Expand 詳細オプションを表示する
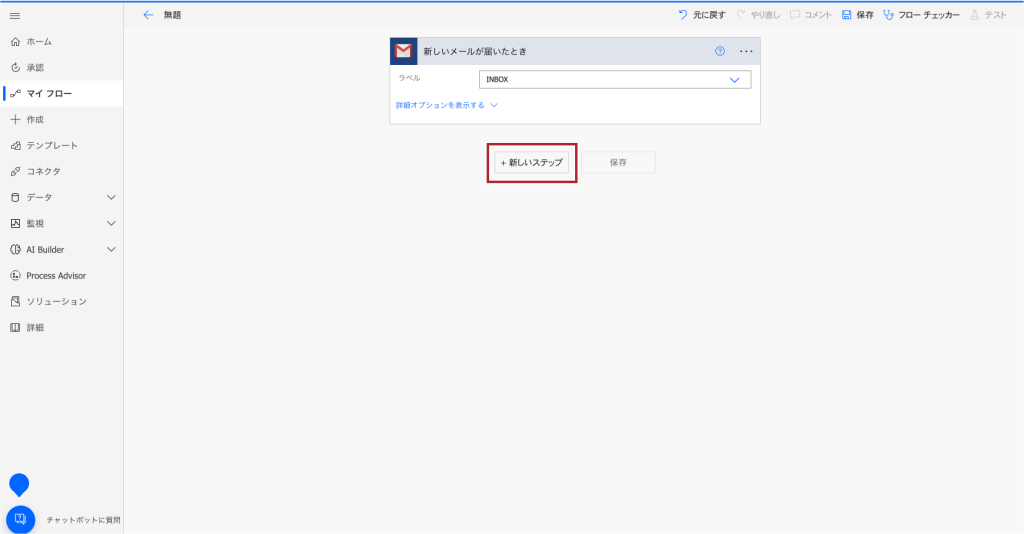The image size is (1024, 534). 447,105
